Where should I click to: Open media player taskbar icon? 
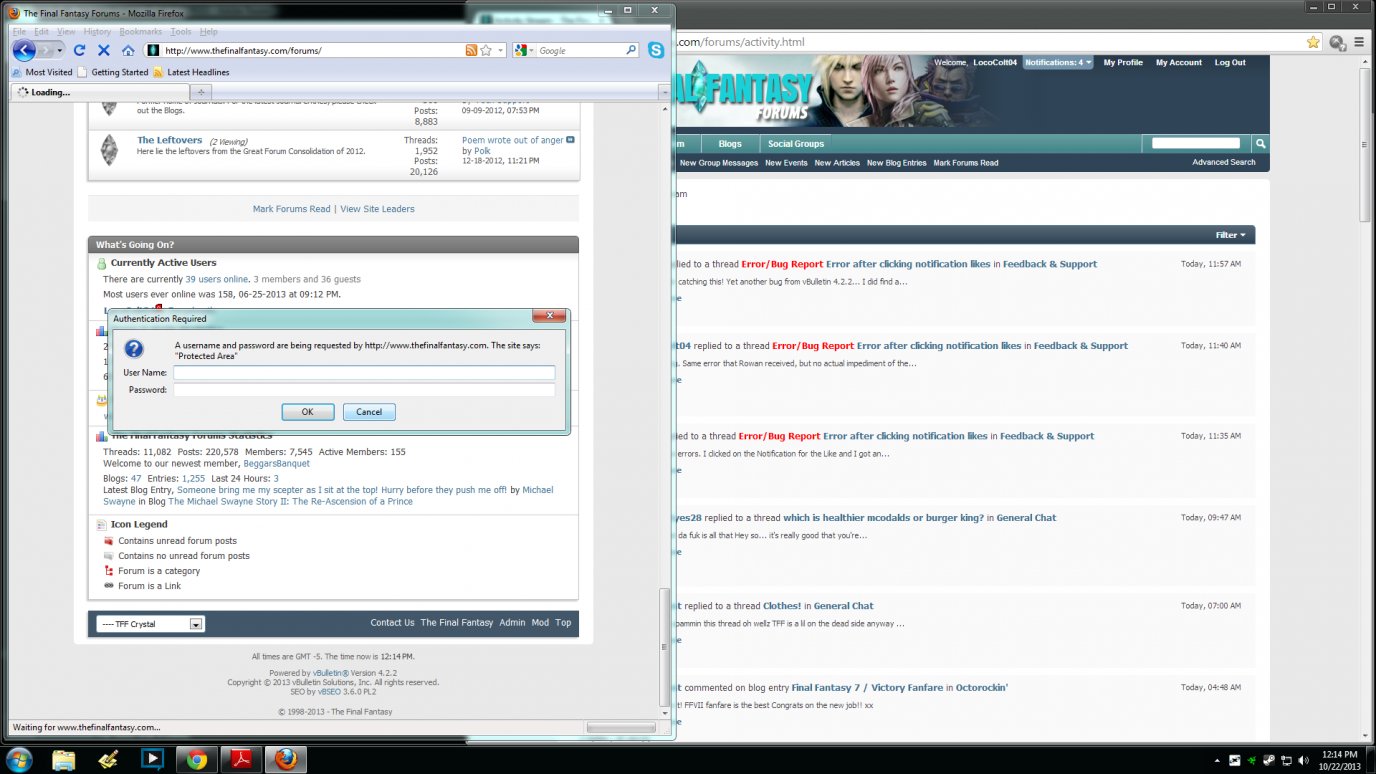coord(152,759)
